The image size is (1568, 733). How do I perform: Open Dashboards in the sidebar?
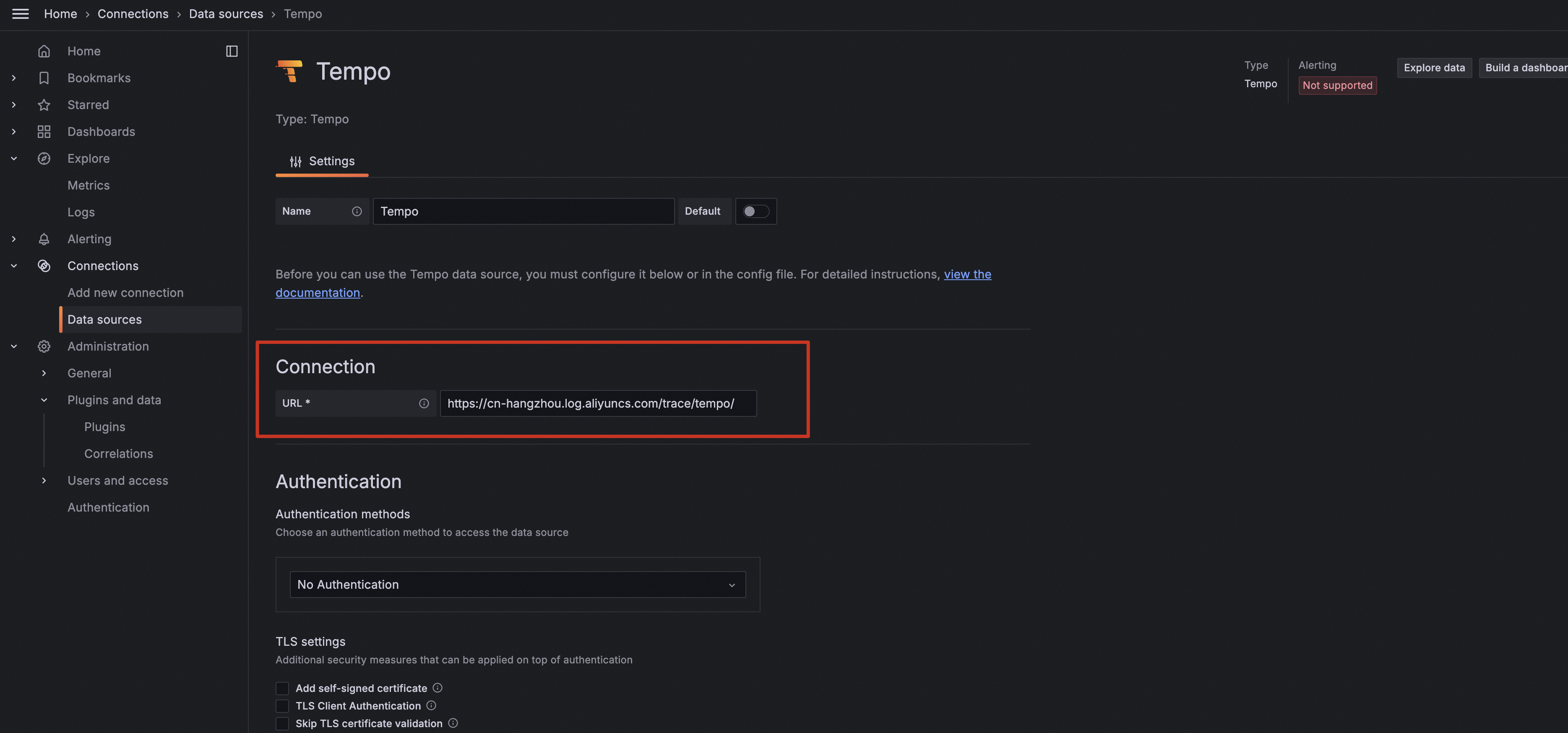pos(101,131)
